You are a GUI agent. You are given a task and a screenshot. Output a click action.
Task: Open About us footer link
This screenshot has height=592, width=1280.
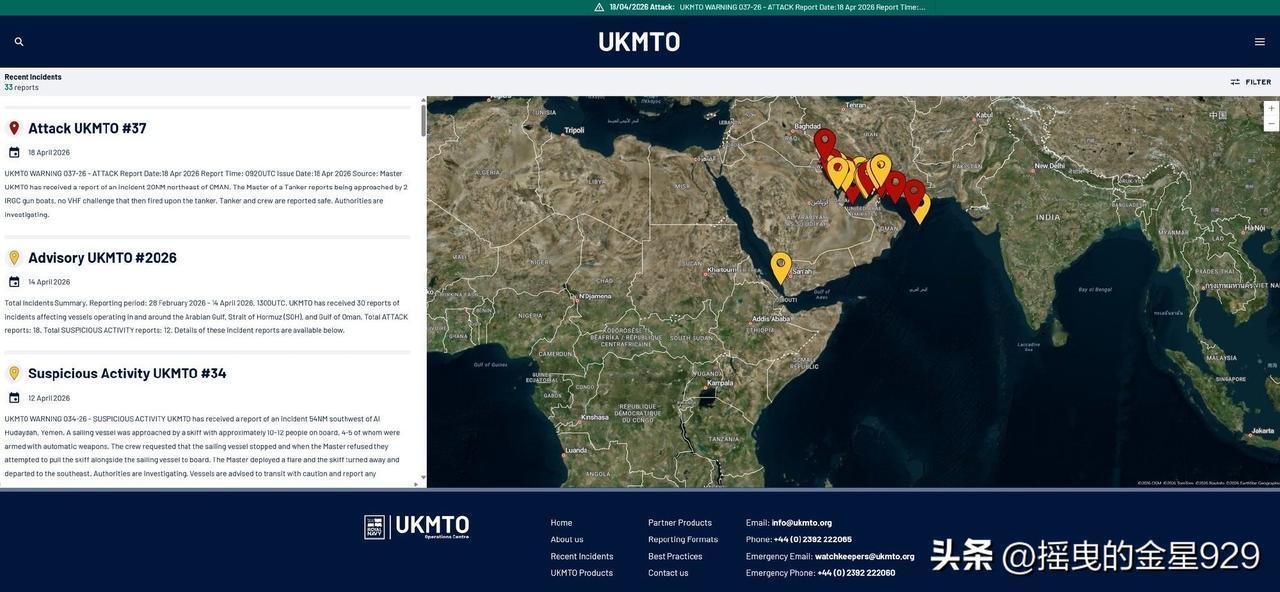click(x=567, y=540)
